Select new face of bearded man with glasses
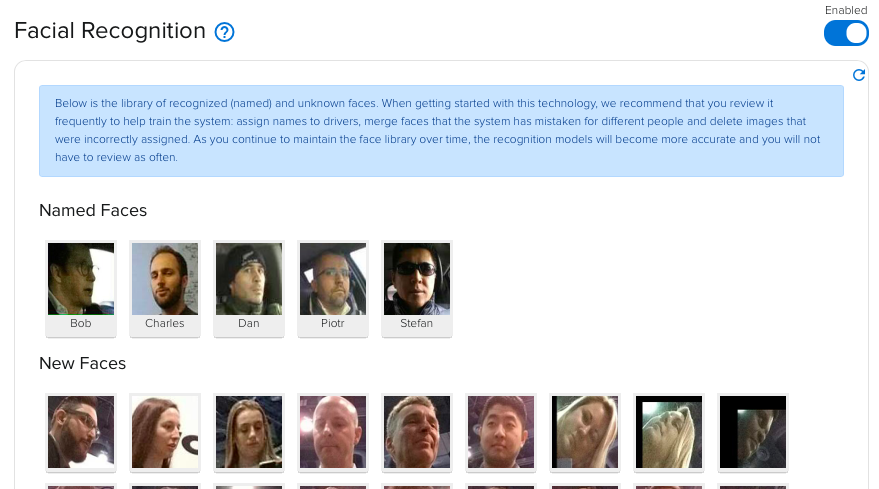The height and width of the screenshot is (489, 879). pos(81,432)
